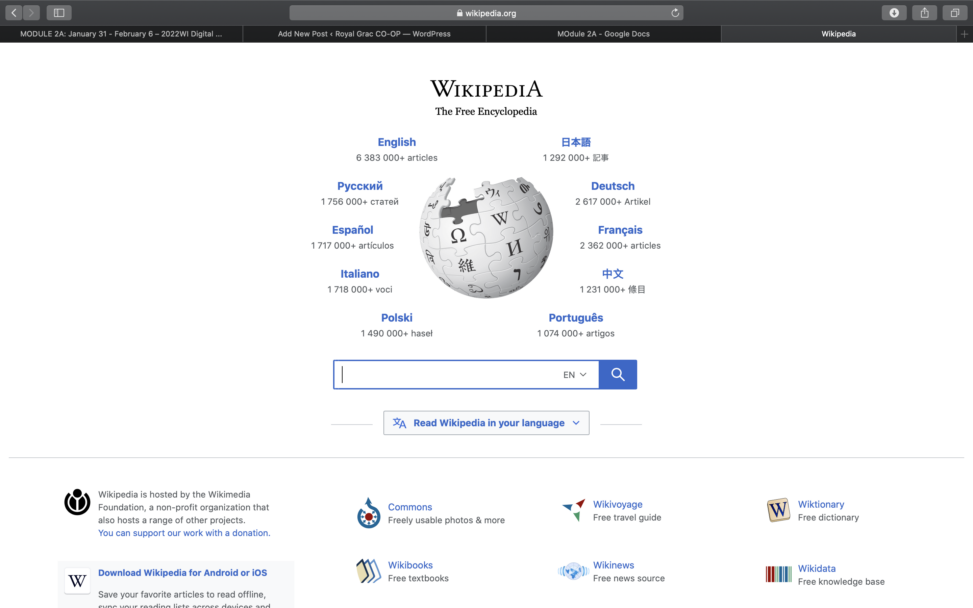Open the English Wikipedia link
Viewport: 973px width, 608px height.
(397, 142)
